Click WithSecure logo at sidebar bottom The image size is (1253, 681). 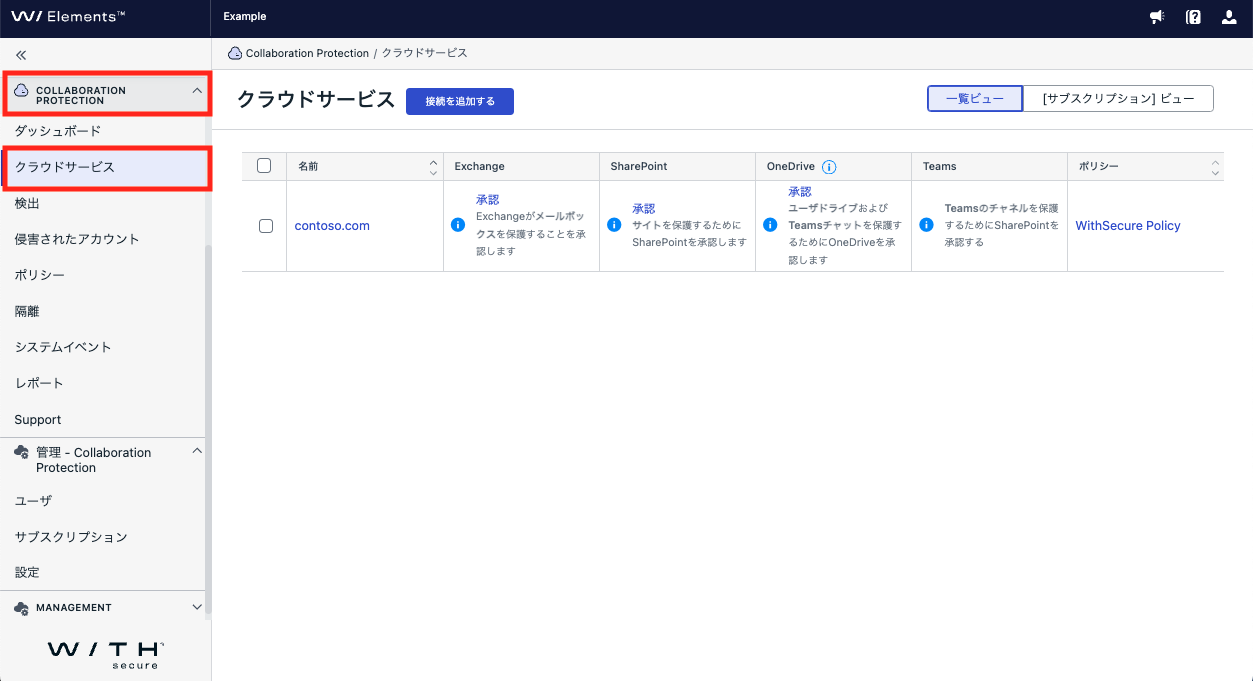point(106,654)
